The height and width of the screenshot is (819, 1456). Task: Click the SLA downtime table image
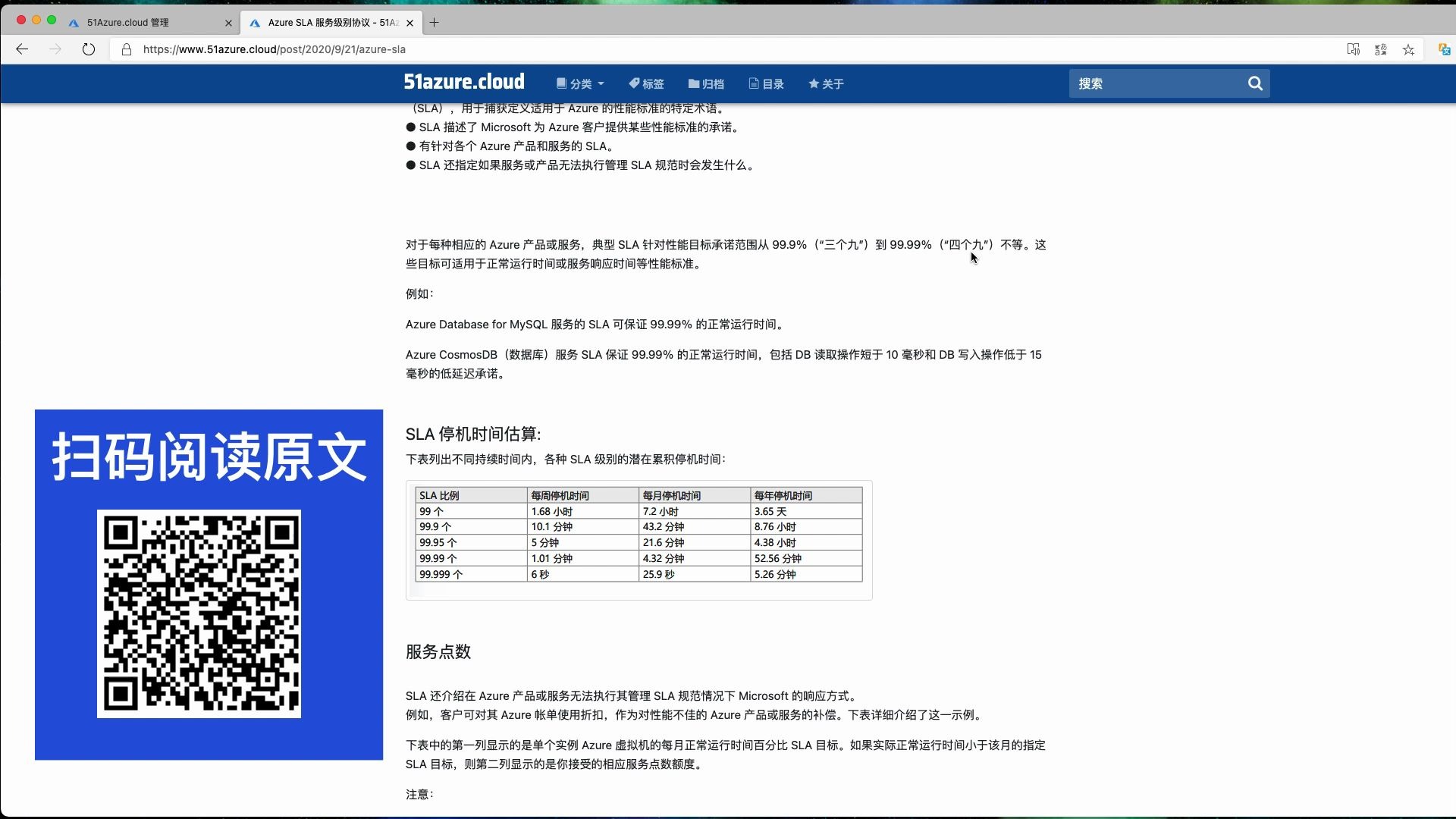(x=639, y=540)
